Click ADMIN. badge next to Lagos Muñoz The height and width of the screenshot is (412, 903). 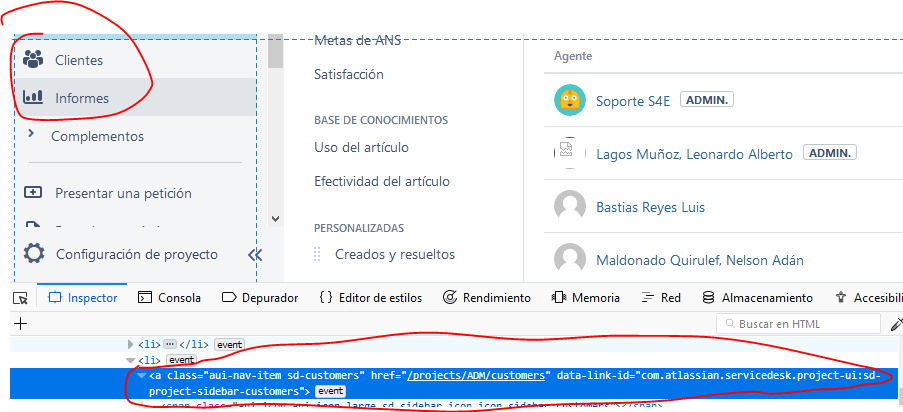pyautogui.click(x=830, y=153)
